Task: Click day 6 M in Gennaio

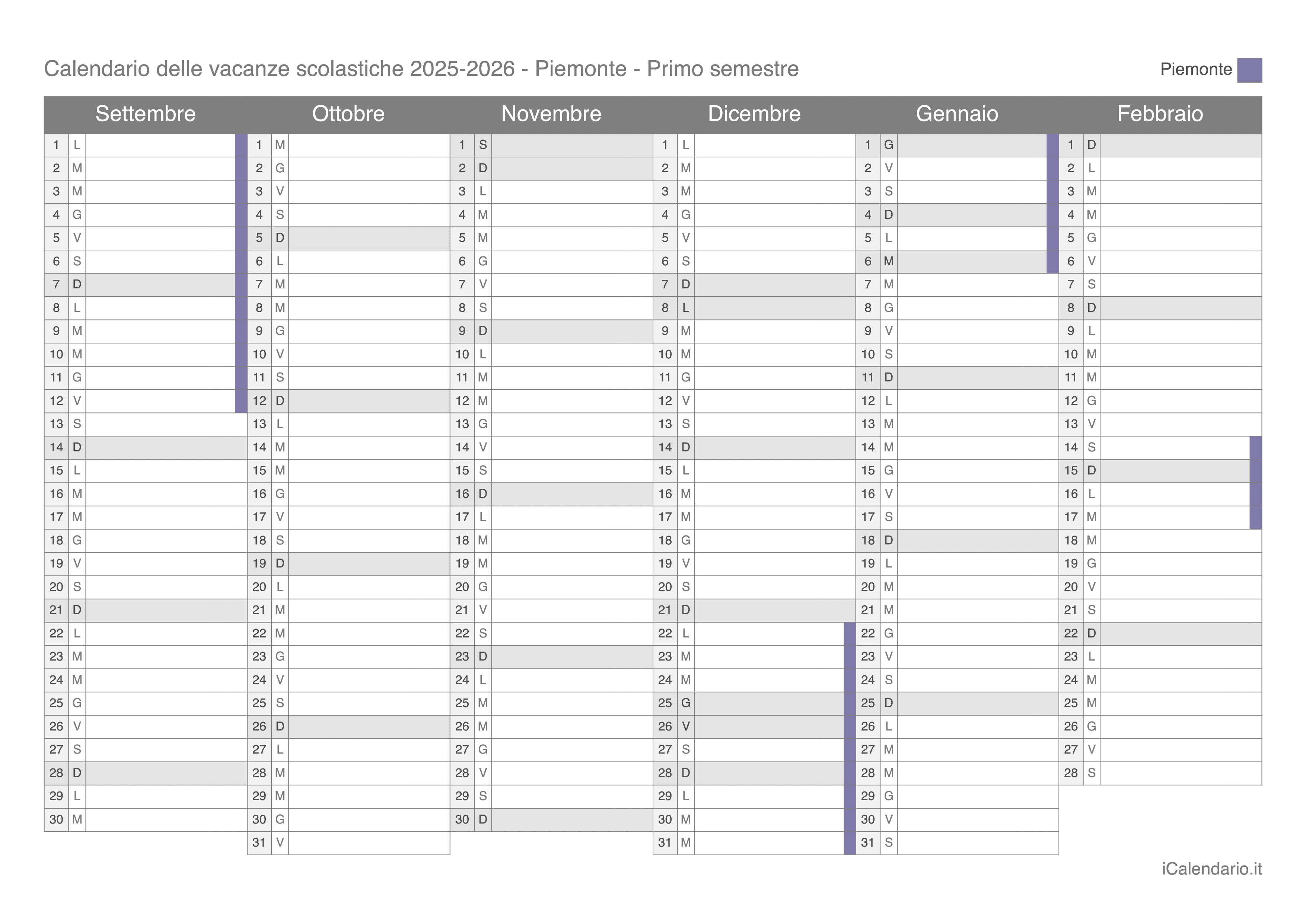Action: [957, 261]
